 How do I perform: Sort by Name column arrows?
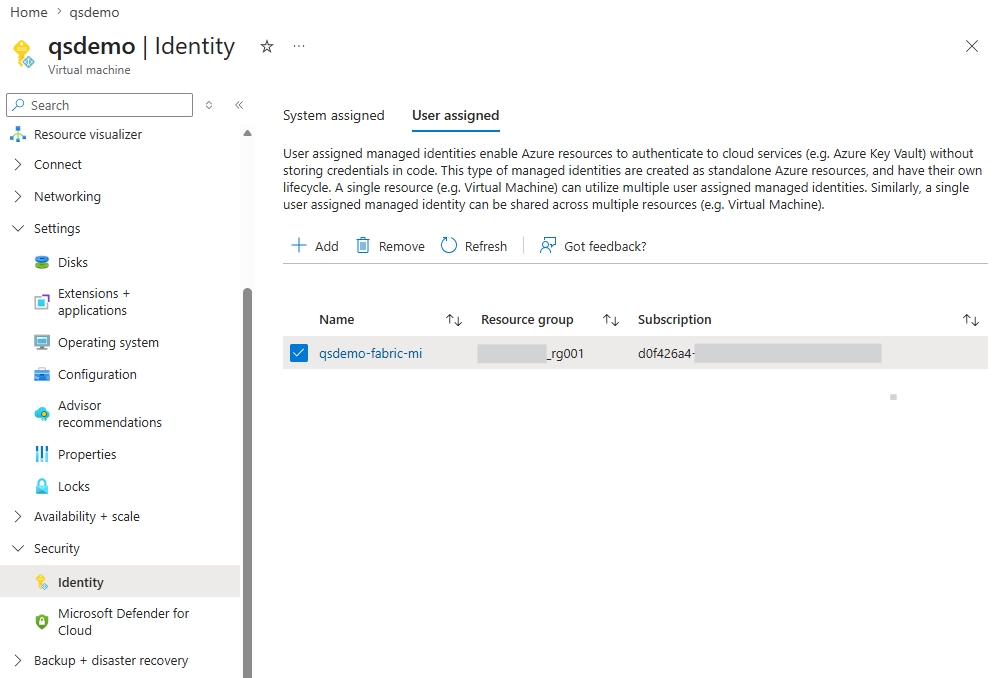453,320
